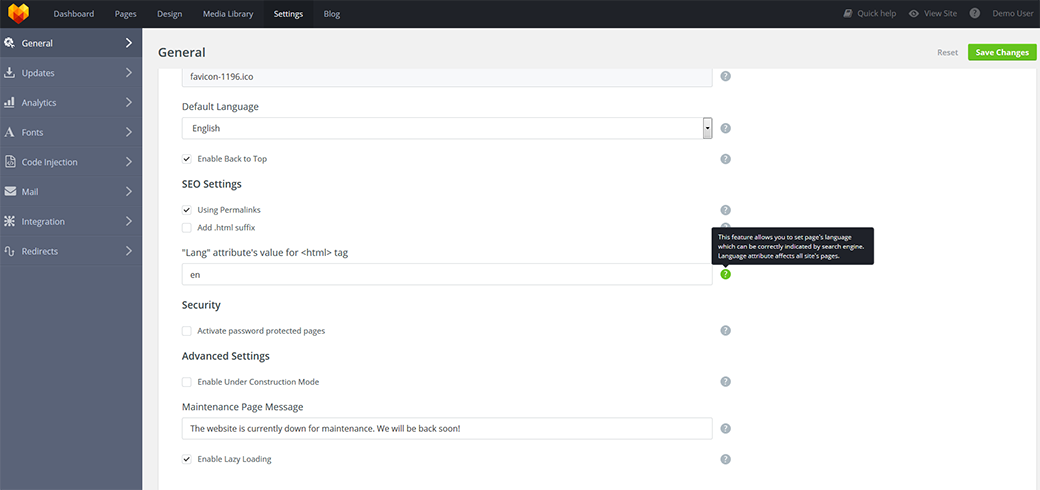Uncheck the Using Permalinks checkbox

pos(187,210)
